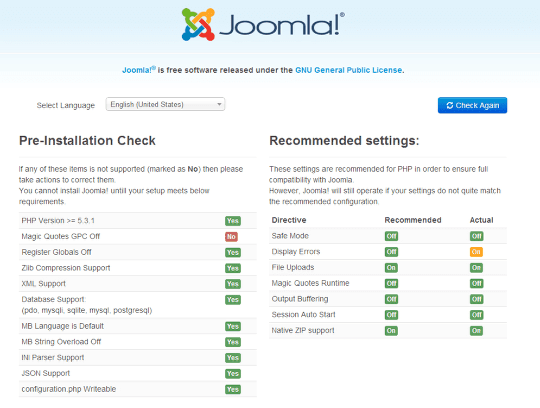The height and width of the screenshot is (408, 540).
Task: Click the Yes badge next to PHP Version
Action: click(x=233, y=221)
